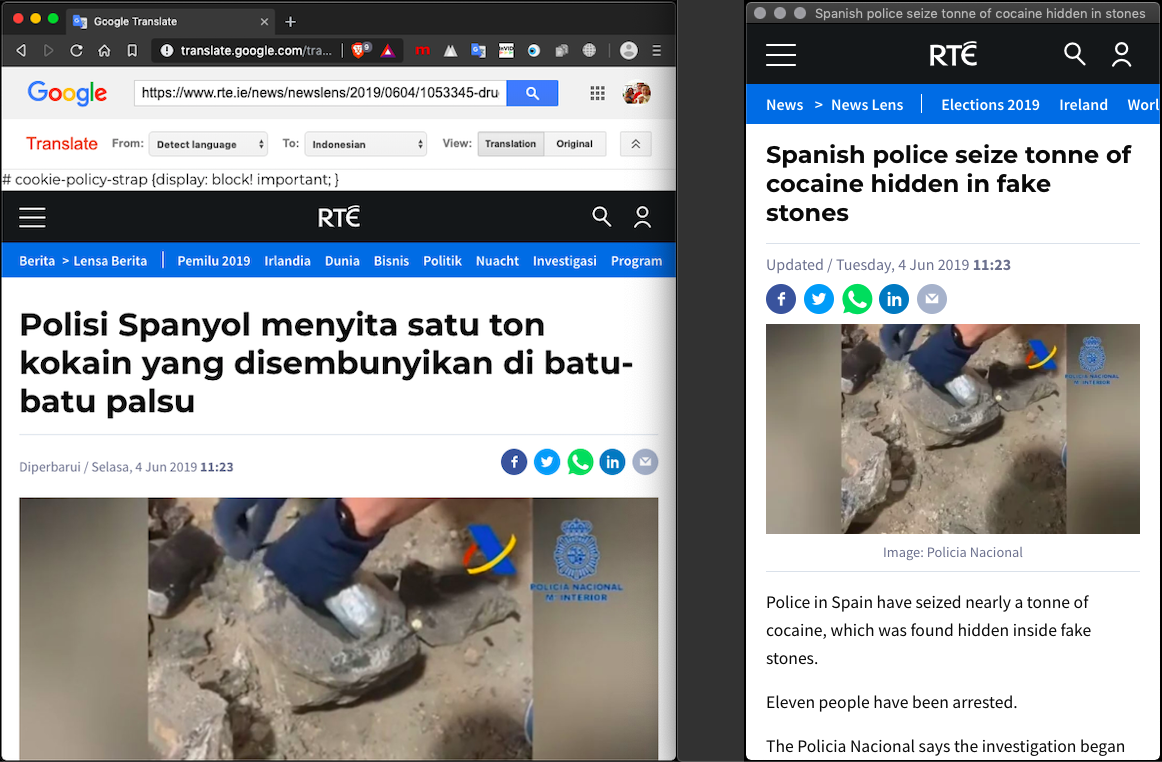Click the Brave Shields lion icon
The image size is (1162, 762).
(x=358, y=50)
